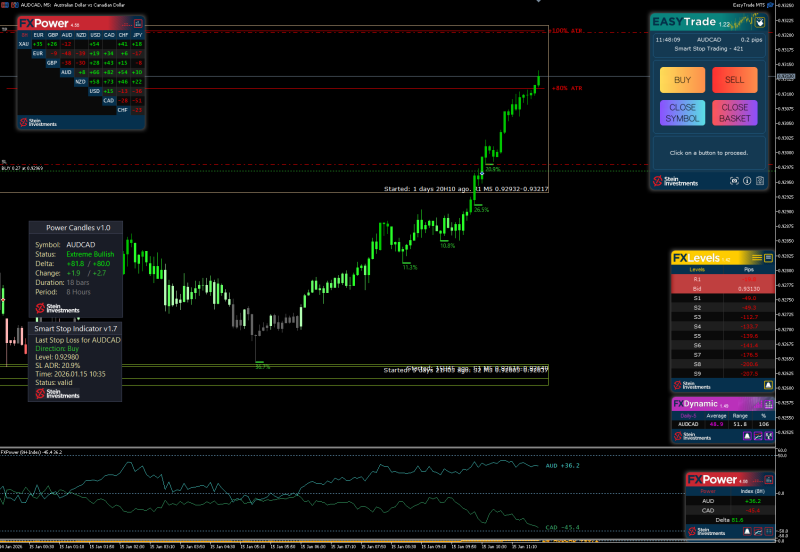Click the Stein Investments logo in Power Candles panel
The image size is (800, 552).
tap(57, 308)
